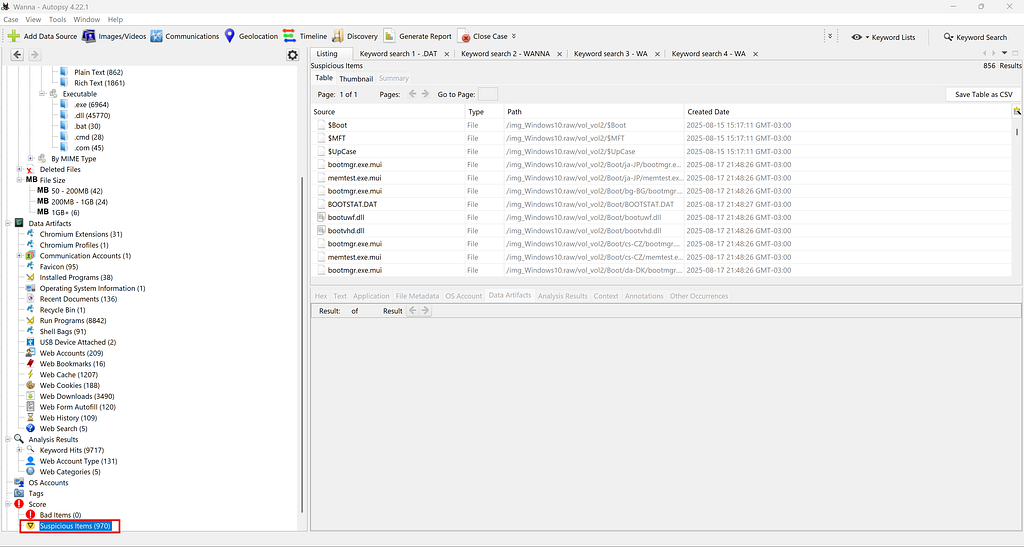The image size is (1024, 547).
Task: Switch to Keyword search 1 - .DAT tab
Action: pyautogui.click(x=398, y=54)
